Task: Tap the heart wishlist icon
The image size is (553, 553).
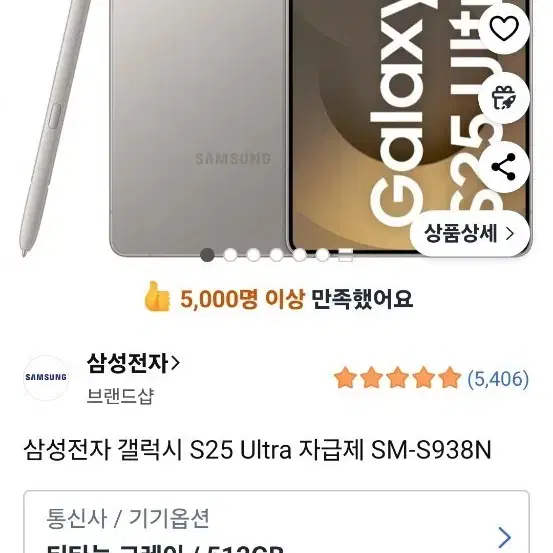Action: click(504, 29)
